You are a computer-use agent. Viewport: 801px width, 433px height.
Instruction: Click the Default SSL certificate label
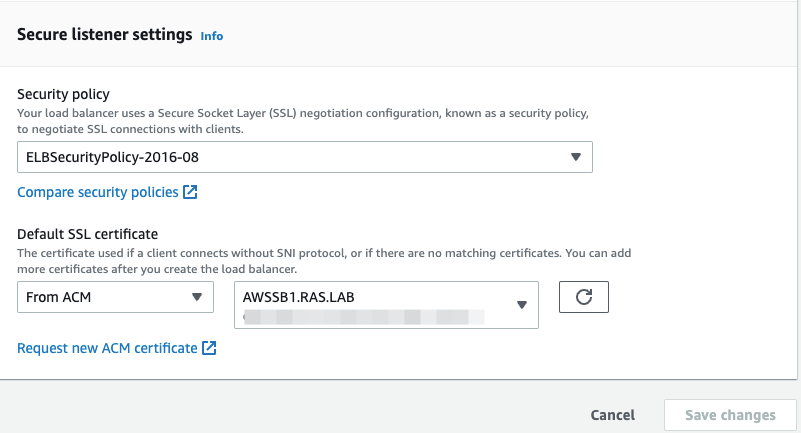coord(88,234)
